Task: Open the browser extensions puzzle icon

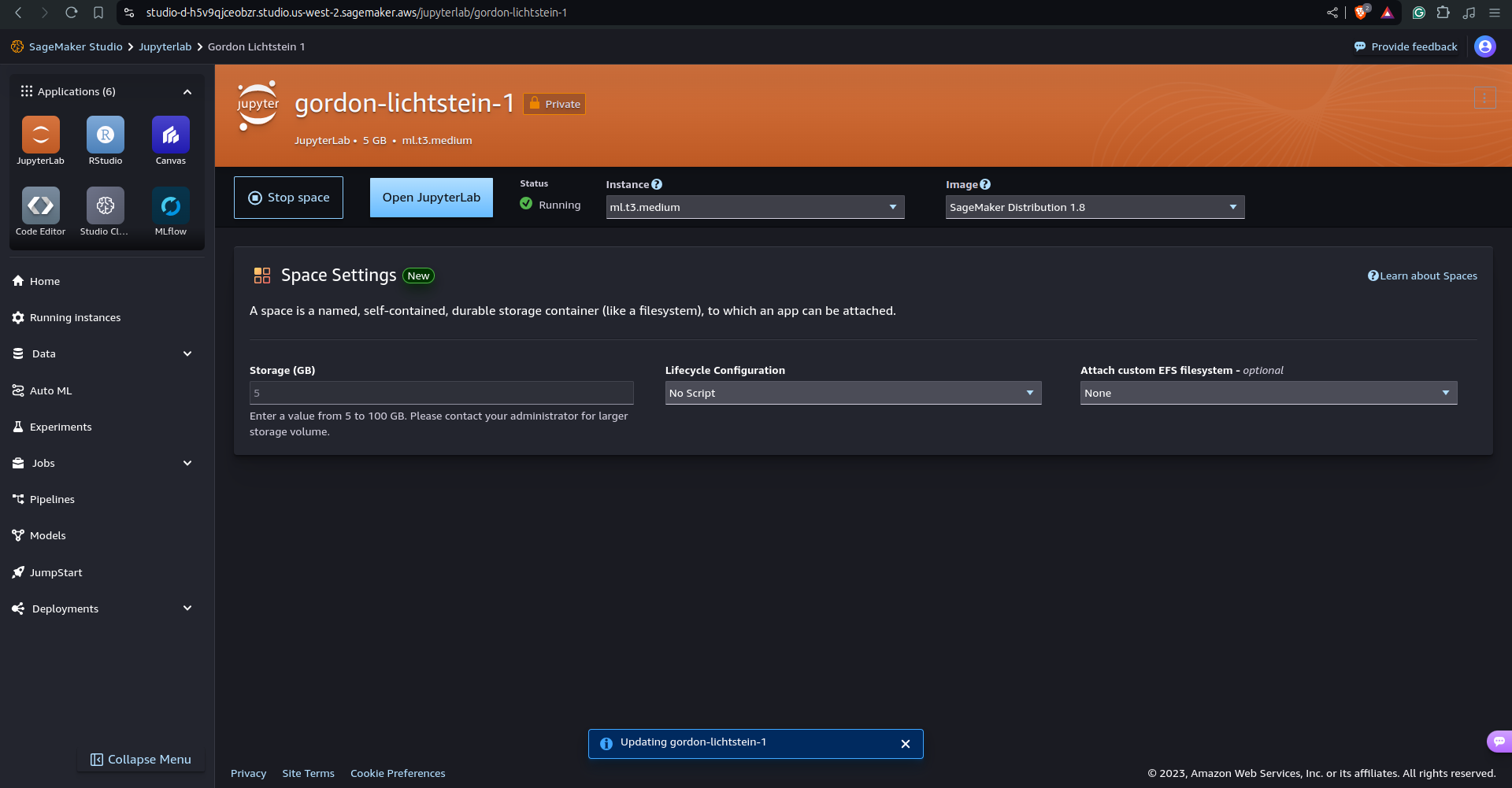Action: (1443, 13)
